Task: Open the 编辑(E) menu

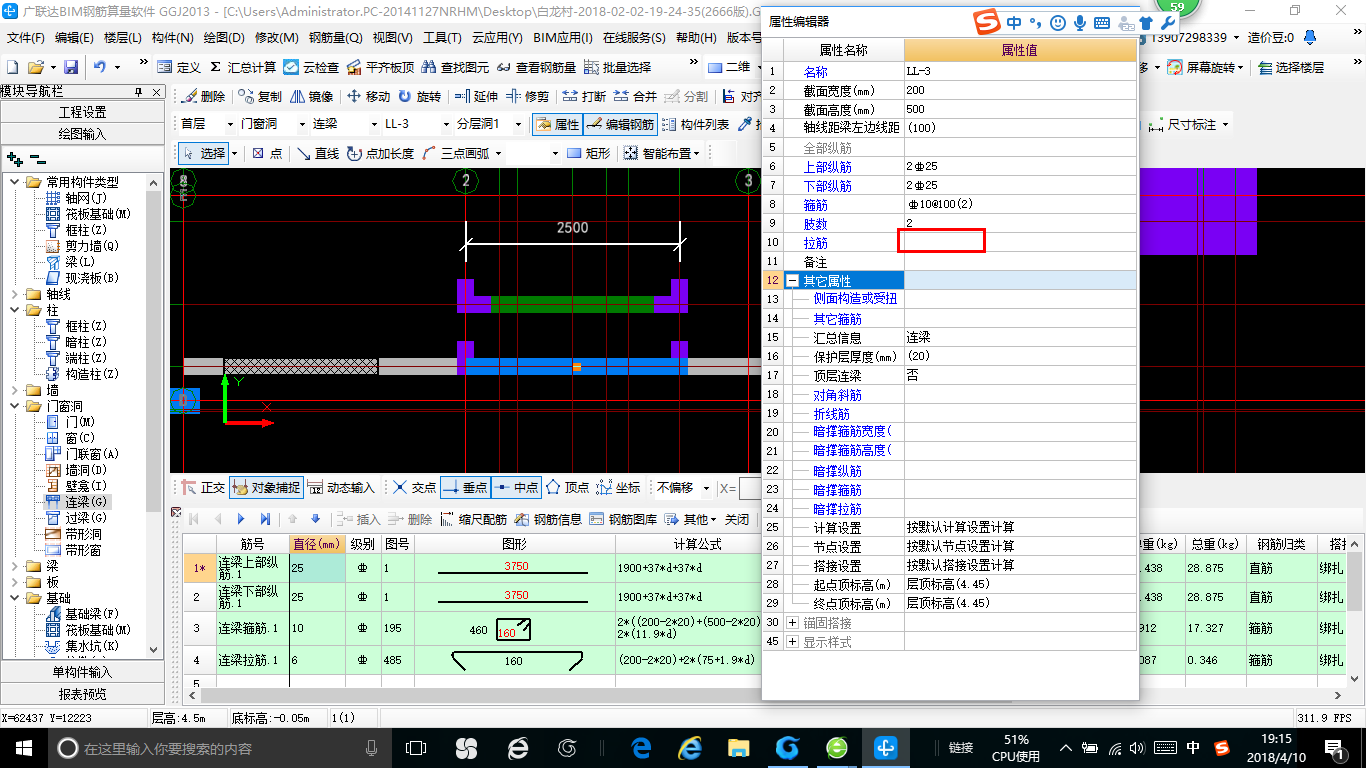Action: [x=75, y=38]
